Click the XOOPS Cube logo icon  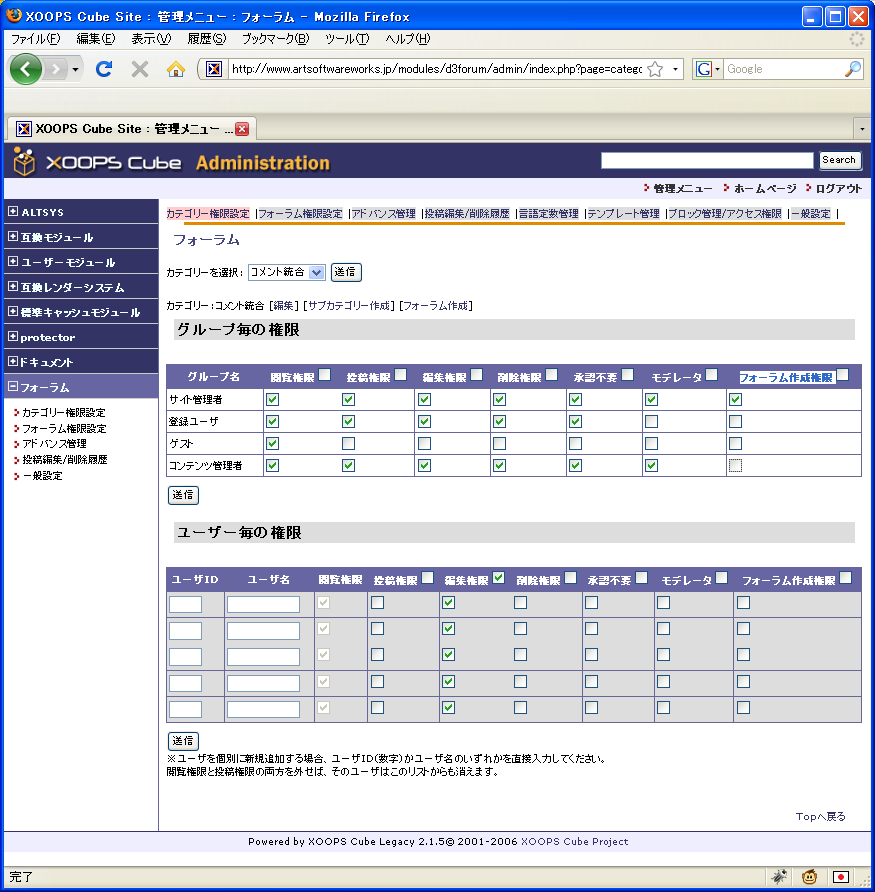pyautogui.click(x=24, y=161)
